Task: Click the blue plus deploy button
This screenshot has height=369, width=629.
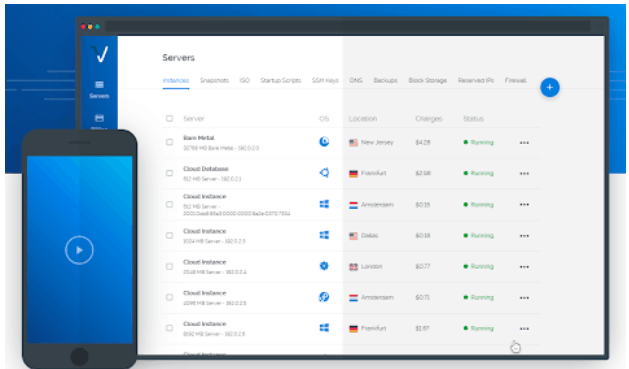Action: [550, 87]
